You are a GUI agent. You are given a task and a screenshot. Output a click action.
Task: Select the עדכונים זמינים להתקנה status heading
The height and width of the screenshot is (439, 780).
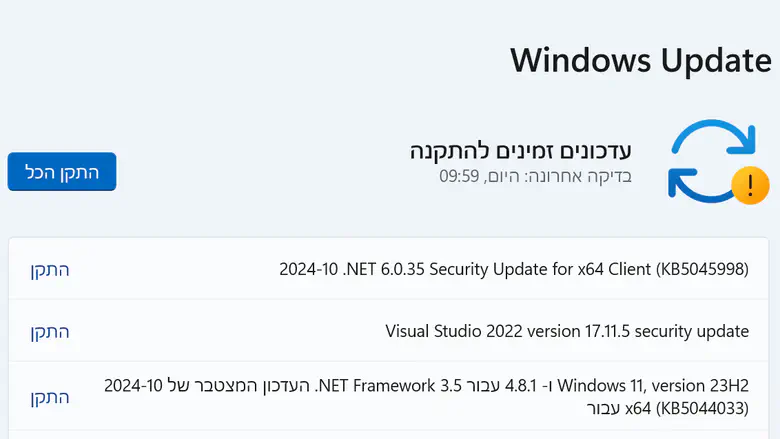[521, 151]
